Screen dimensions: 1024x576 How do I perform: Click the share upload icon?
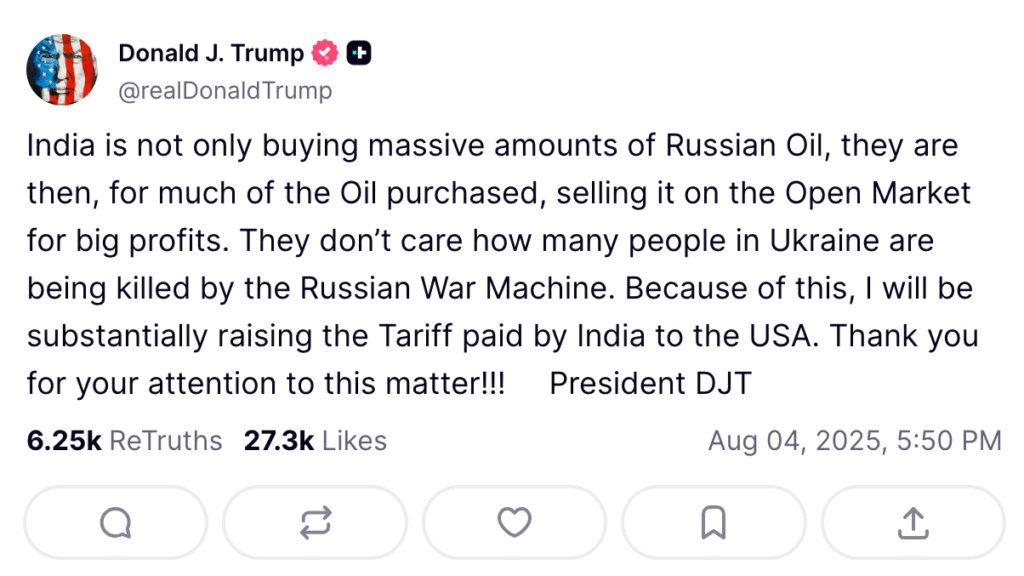point(913,522)
